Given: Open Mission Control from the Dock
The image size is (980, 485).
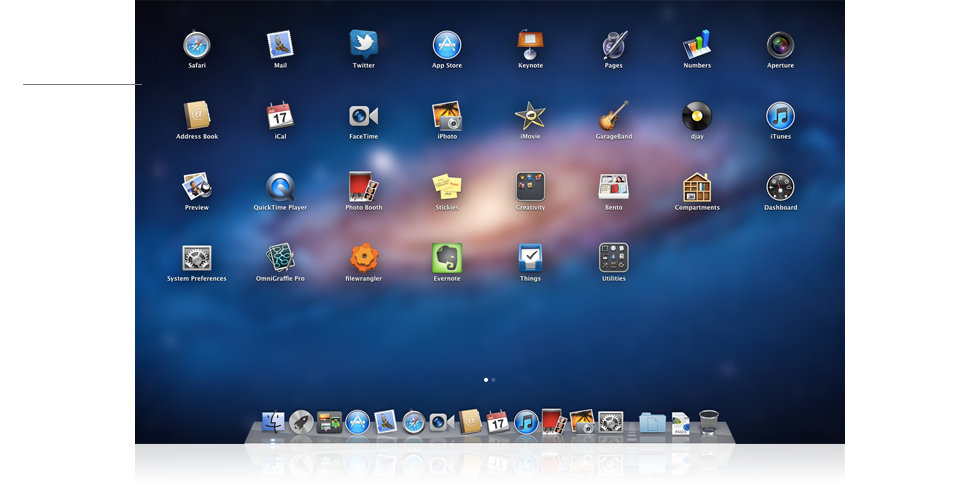Looking at the screenshot, I should coord(329,422).
